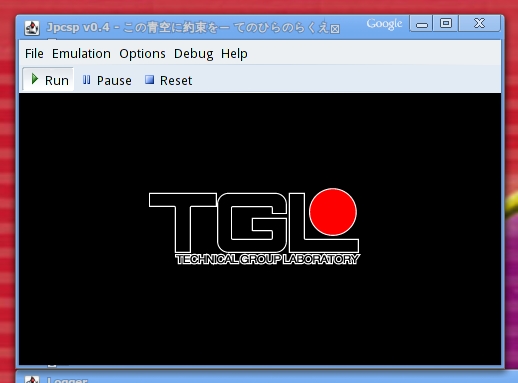The image size is (518, 383).
Task: Click the blue square Reset icon
Action: point(149,80)
